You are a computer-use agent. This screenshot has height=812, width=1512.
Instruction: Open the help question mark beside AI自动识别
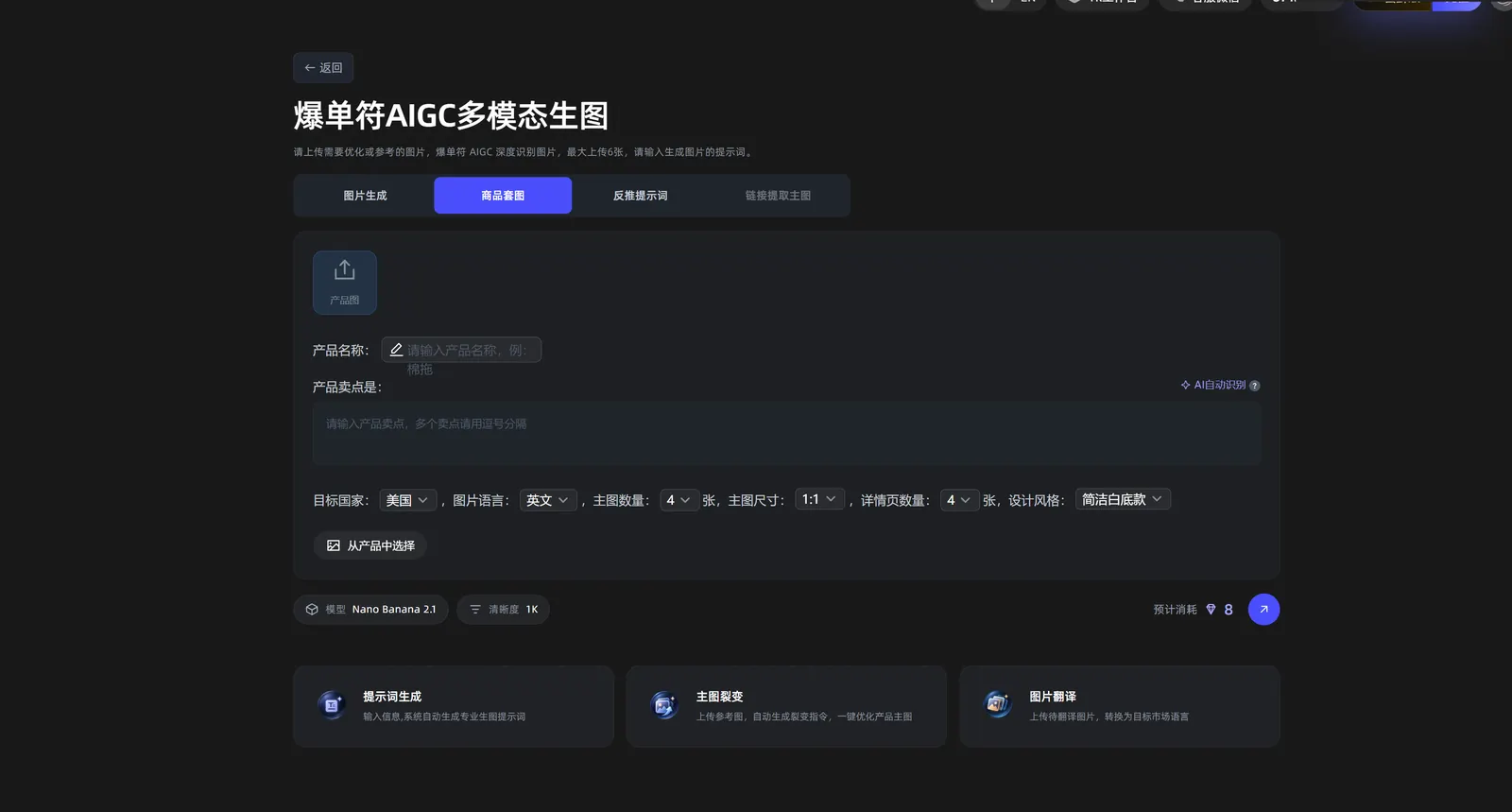click(x=1255, y=386)
